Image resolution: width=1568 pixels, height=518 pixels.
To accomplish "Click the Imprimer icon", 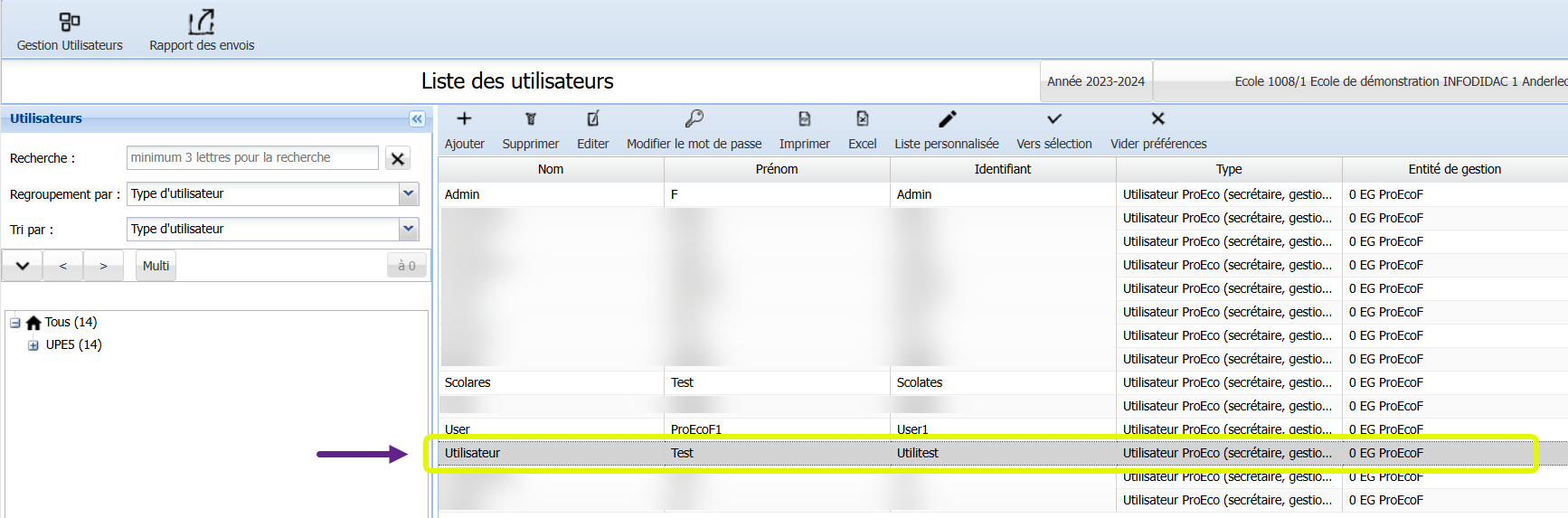I will click(x=804, y=119).
